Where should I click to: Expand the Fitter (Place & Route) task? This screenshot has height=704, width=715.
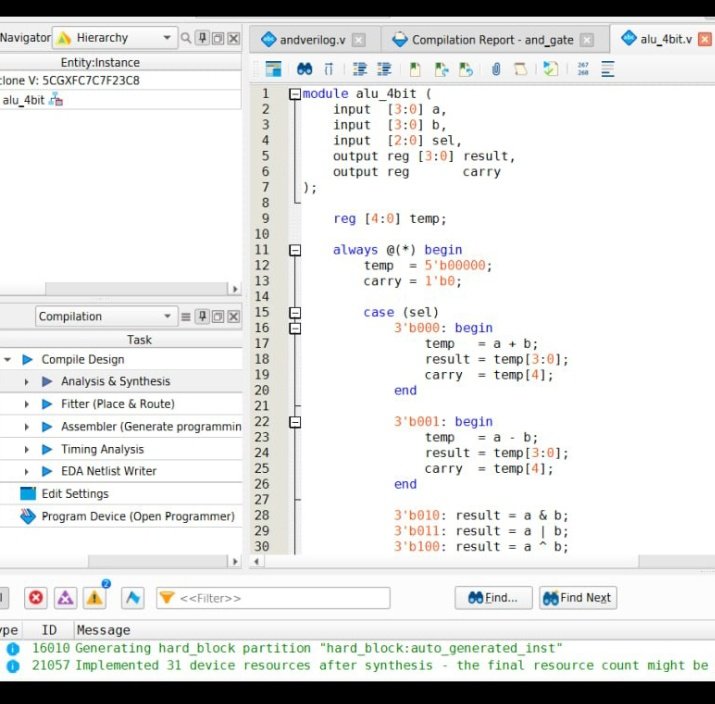(26, 404)
